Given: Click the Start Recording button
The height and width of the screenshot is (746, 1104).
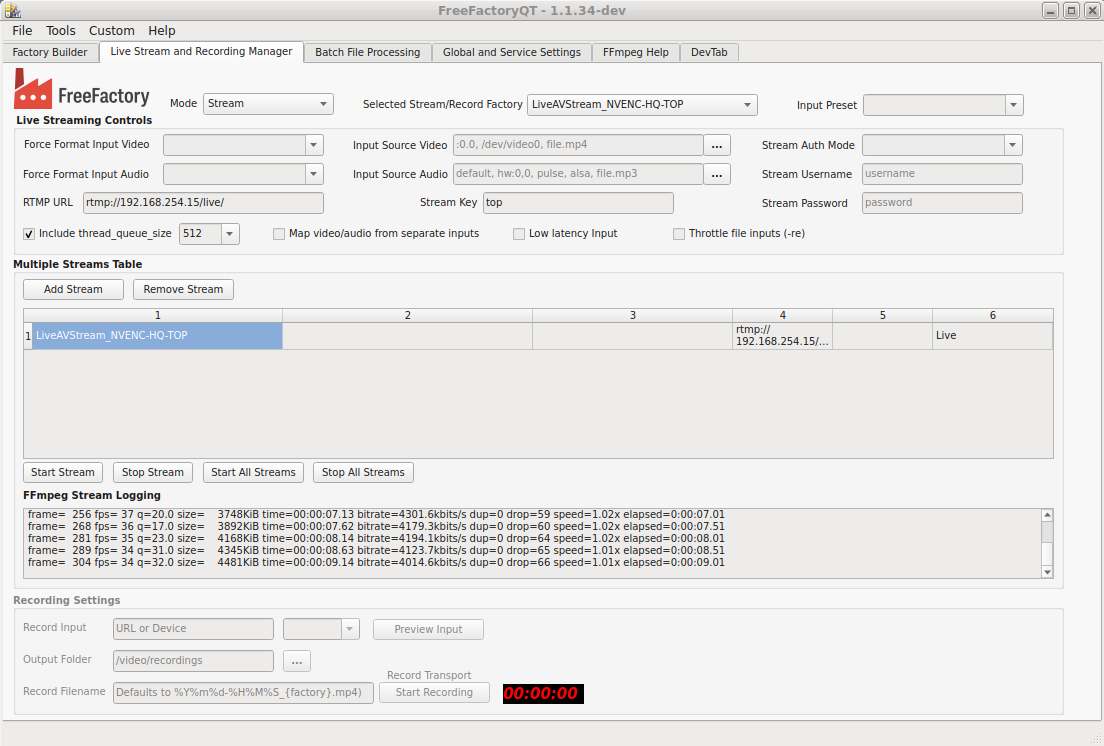Looking at the screenshot, I should pyautogui.click(x=434, y=693).
